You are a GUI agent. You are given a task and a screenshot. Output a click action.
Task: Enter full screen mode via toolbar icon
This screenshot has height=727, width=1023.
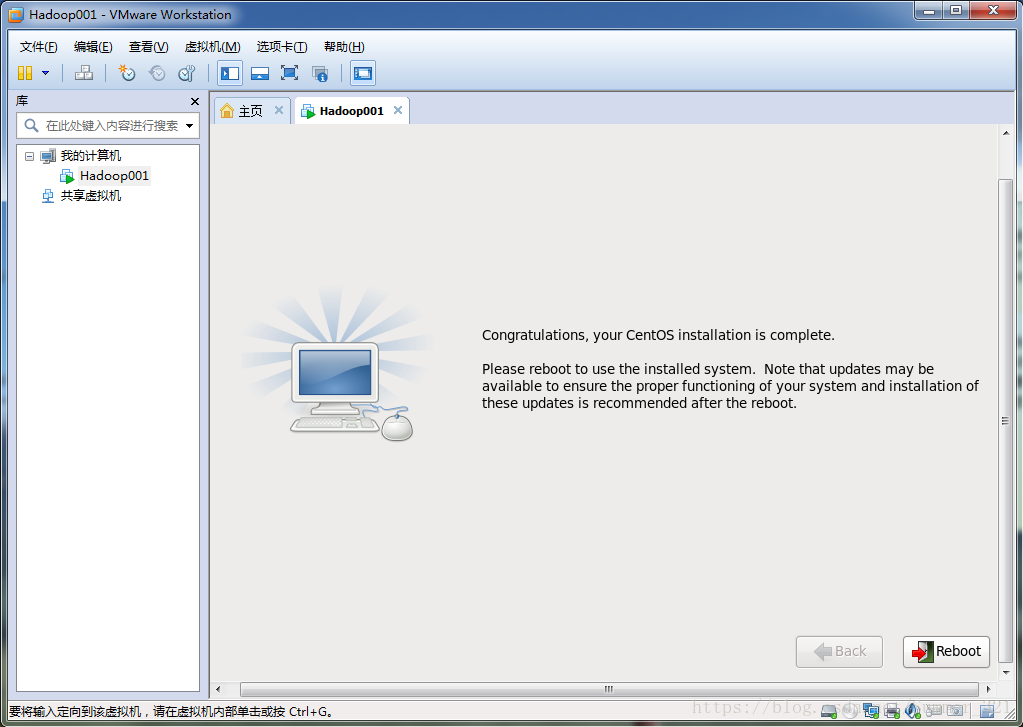pos(289,73)
